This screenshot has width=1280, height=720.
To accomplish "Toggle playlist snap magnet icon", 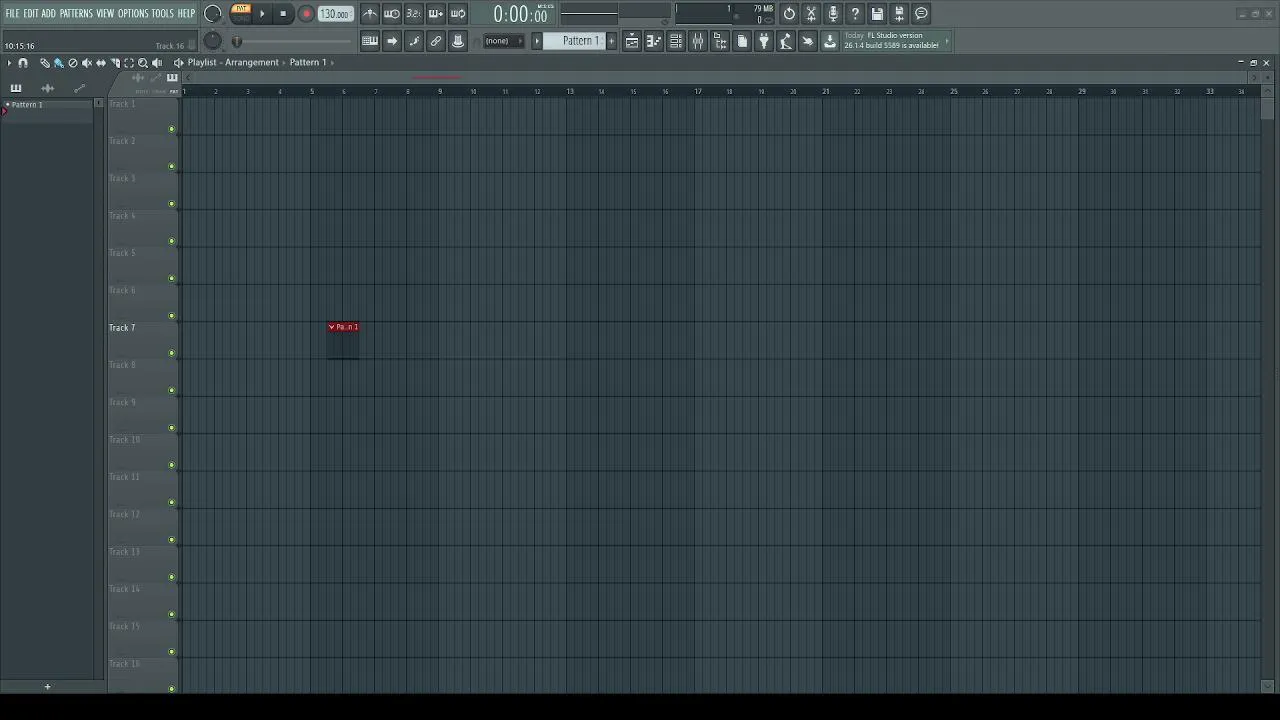I will 23,63.
